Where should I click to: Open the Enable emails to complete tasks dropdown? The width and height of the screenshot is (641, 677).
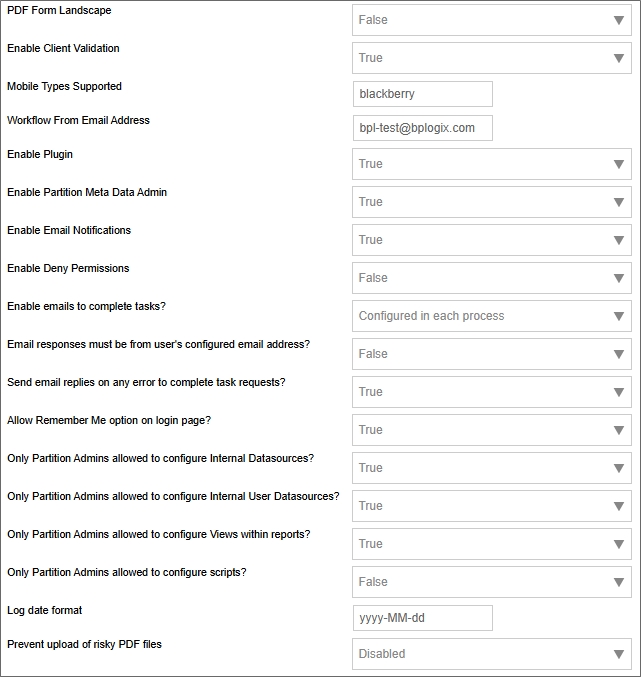pos(491,316)
